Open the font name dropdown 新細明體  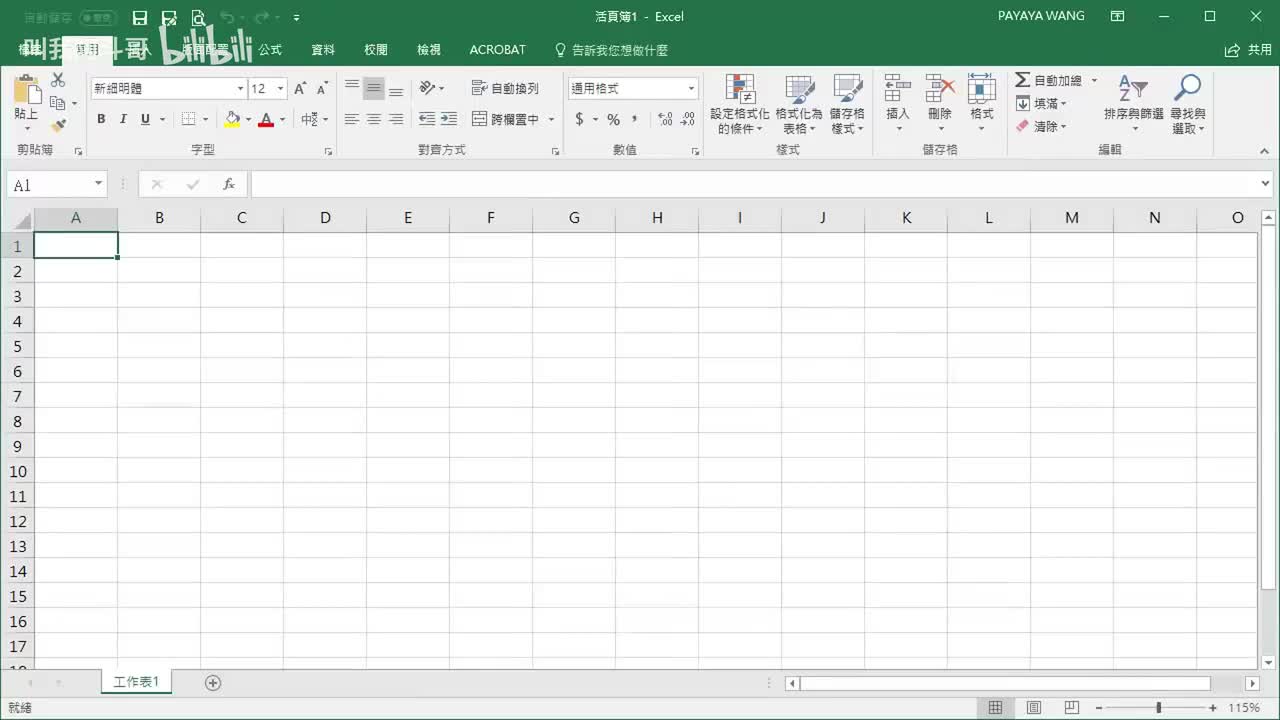[x=240, y=89]
